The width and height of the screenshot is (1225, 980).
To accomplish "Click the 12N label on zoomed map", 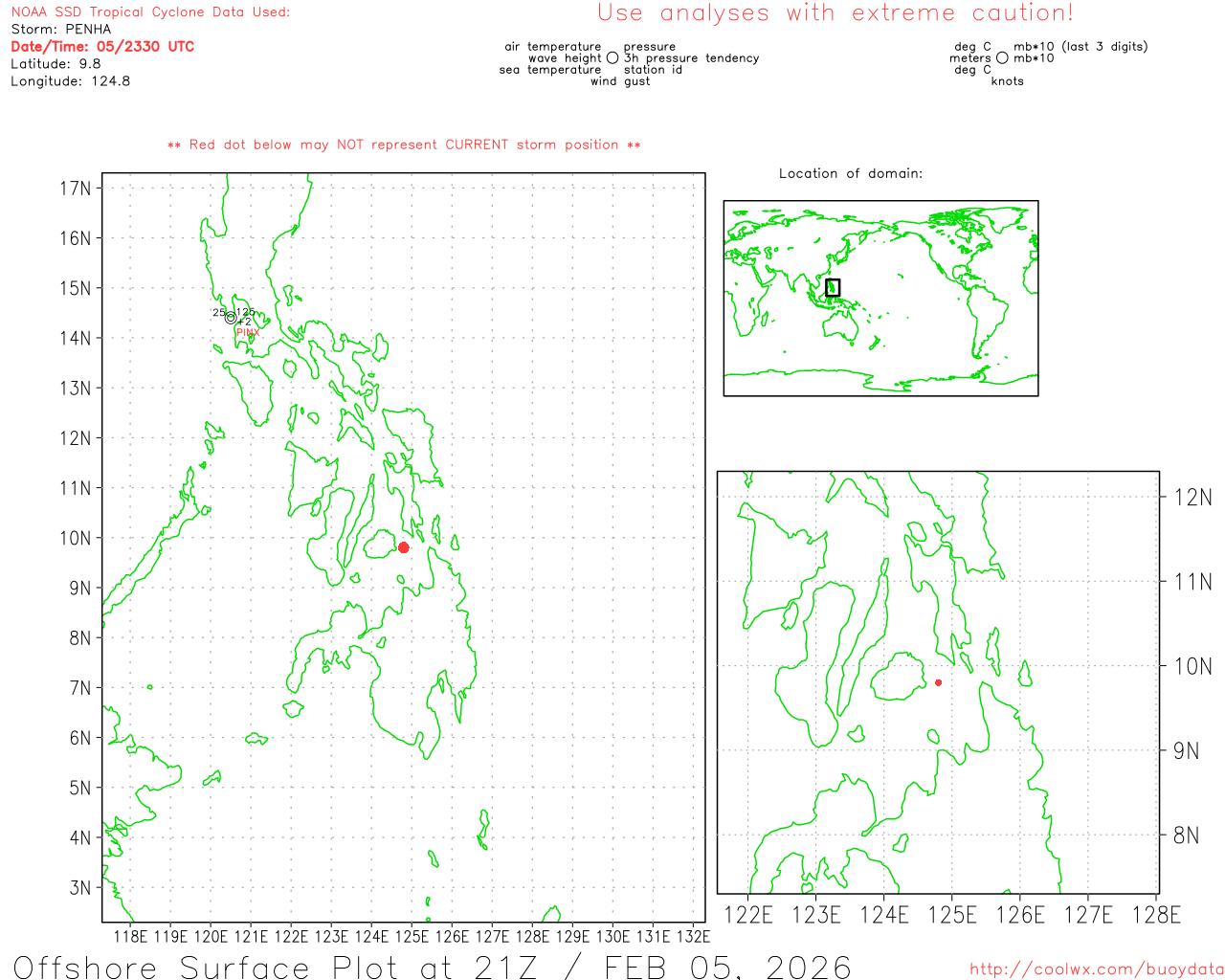I will [1192, 497].
